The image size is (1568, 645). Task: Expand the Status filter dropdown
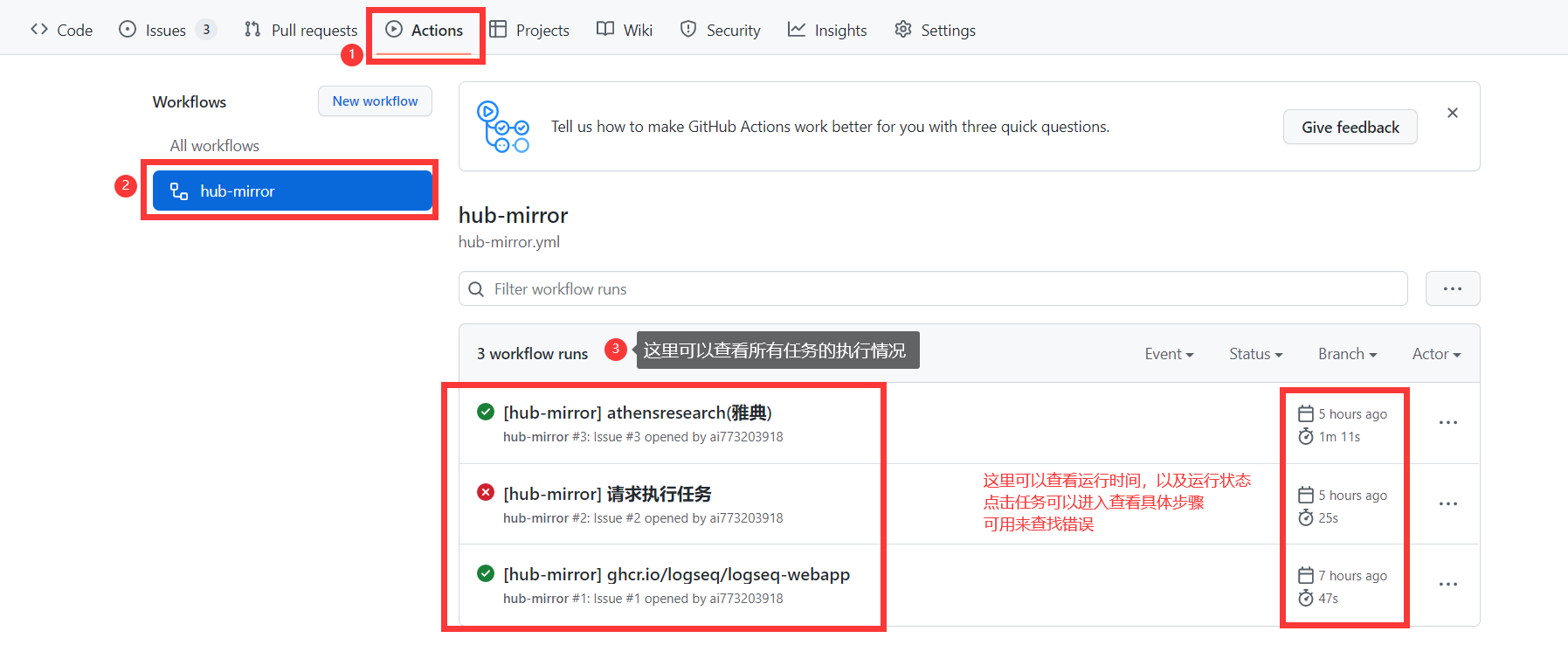click(1255, 354)
